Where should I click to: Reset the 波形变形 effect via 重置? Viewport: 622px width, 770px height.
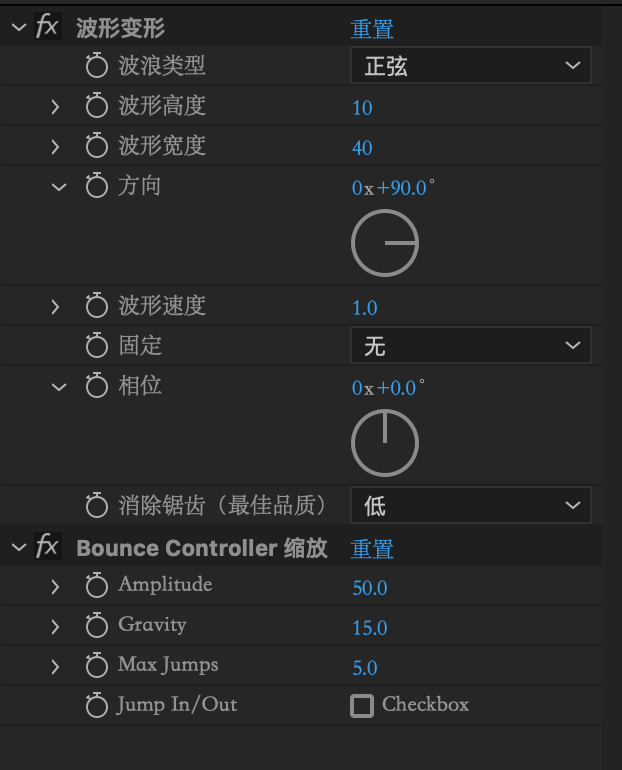point(372,28)
